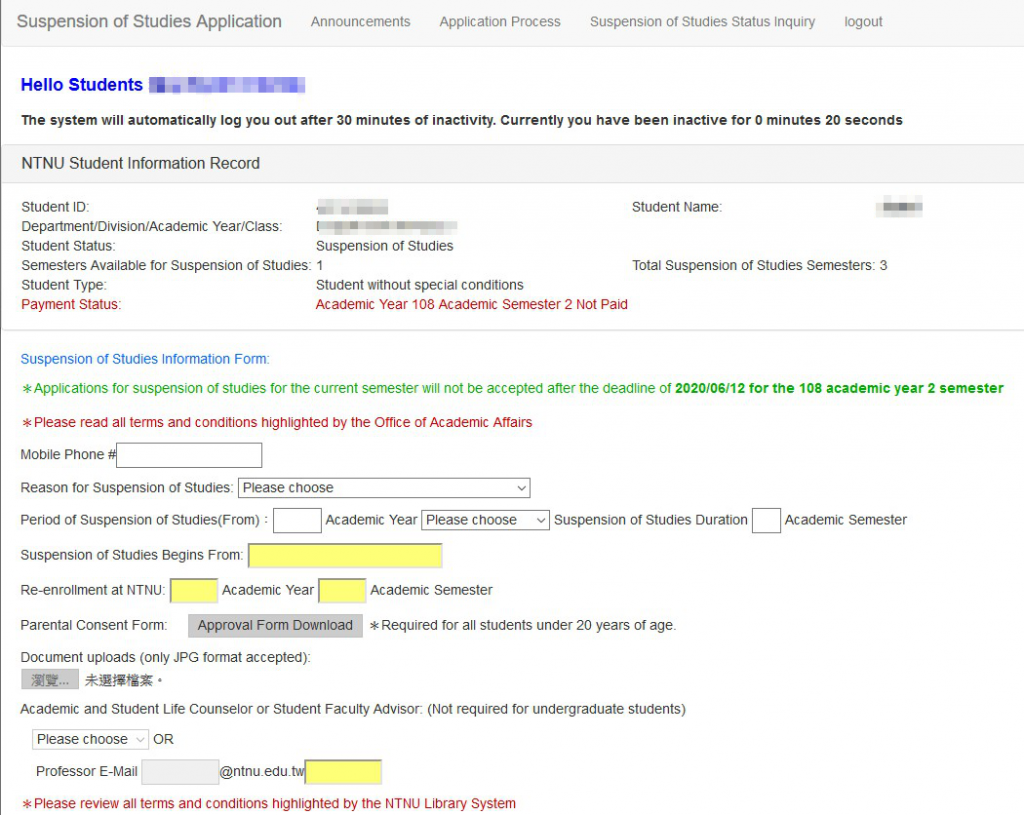Click the red Office of Academic Affairs terms notice
The height and width of the screenshot is (815, 1024).
tap(278, 423)
